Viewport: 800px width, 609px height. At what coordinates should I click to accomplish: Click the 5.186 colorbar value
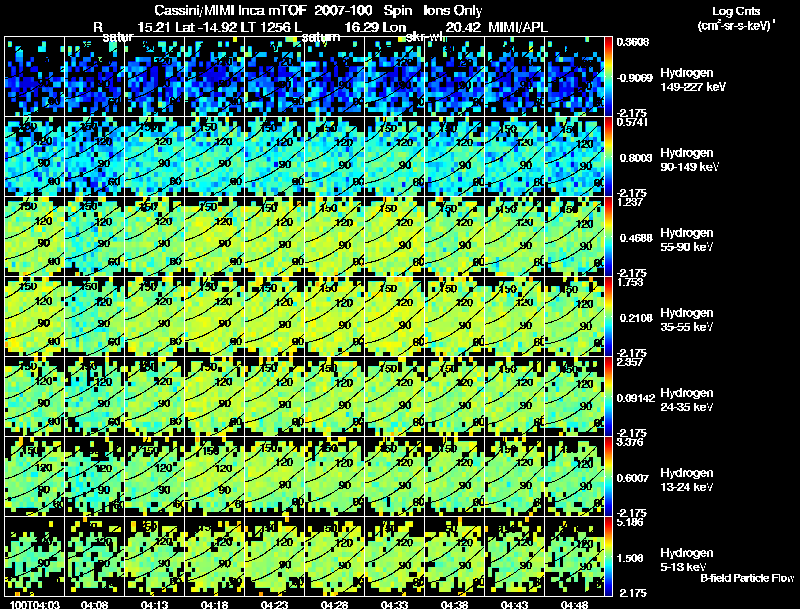630,522
